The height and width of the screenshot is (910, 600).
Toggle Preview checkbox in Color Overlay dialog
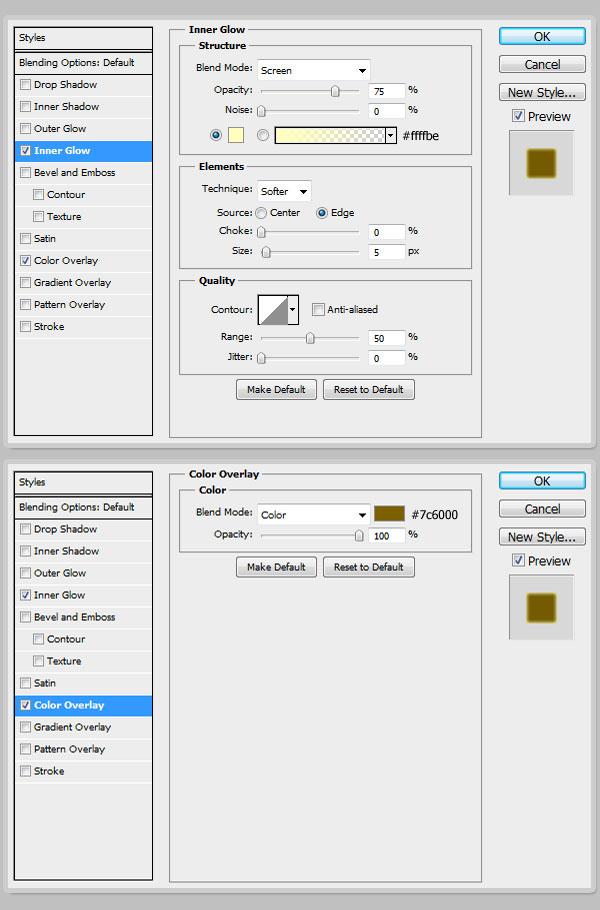click(x=518, y=561)
